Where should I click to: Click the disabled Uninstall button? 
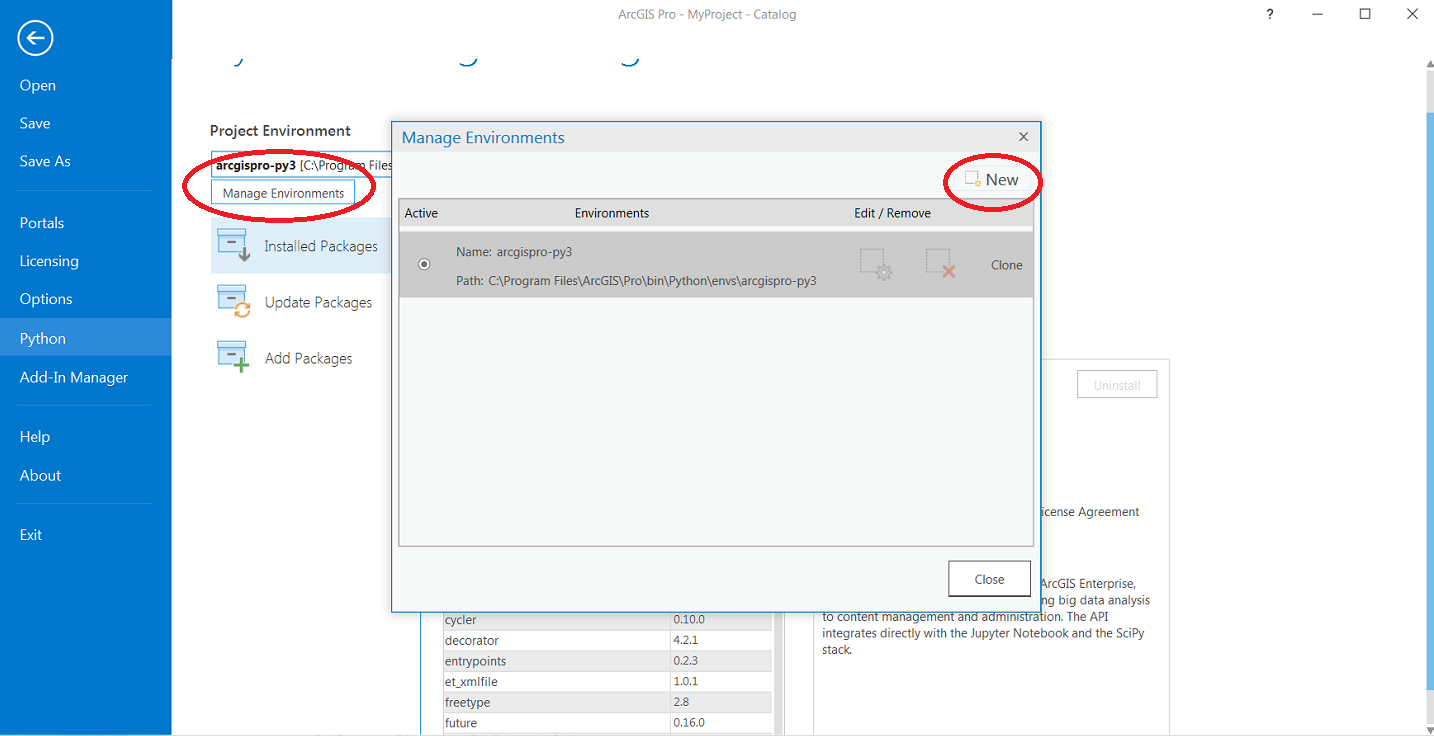[1117, 385]
